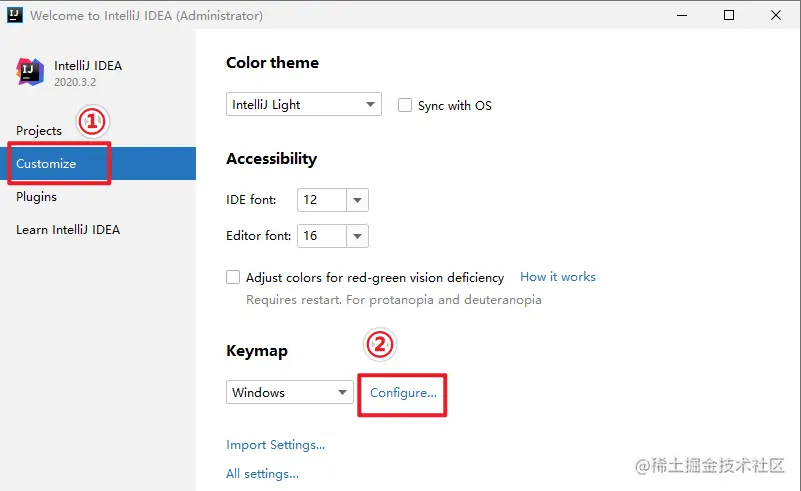Open the Plugins tab
This screenshot has height=491, width=801.
pyautogui.click(x=36, y=197)
